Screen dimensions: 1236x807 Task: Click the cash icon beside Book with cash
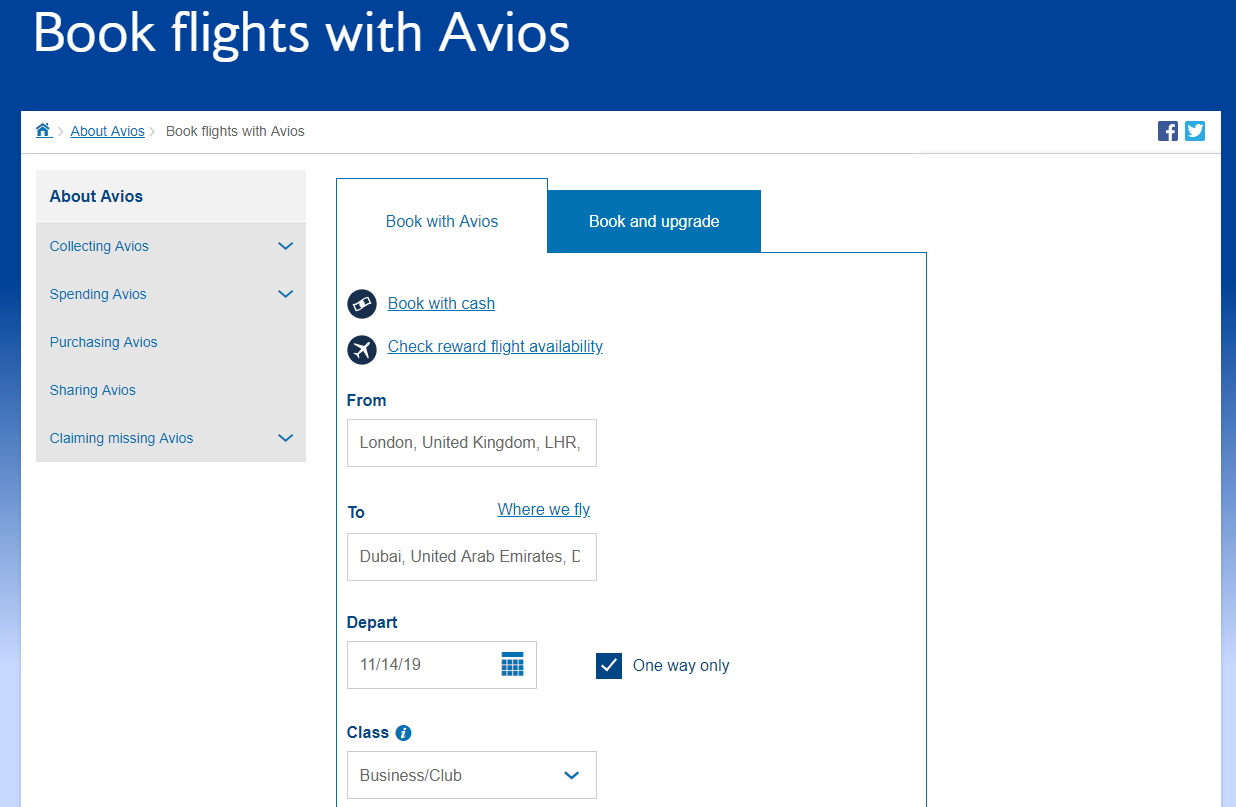point(362,304)
